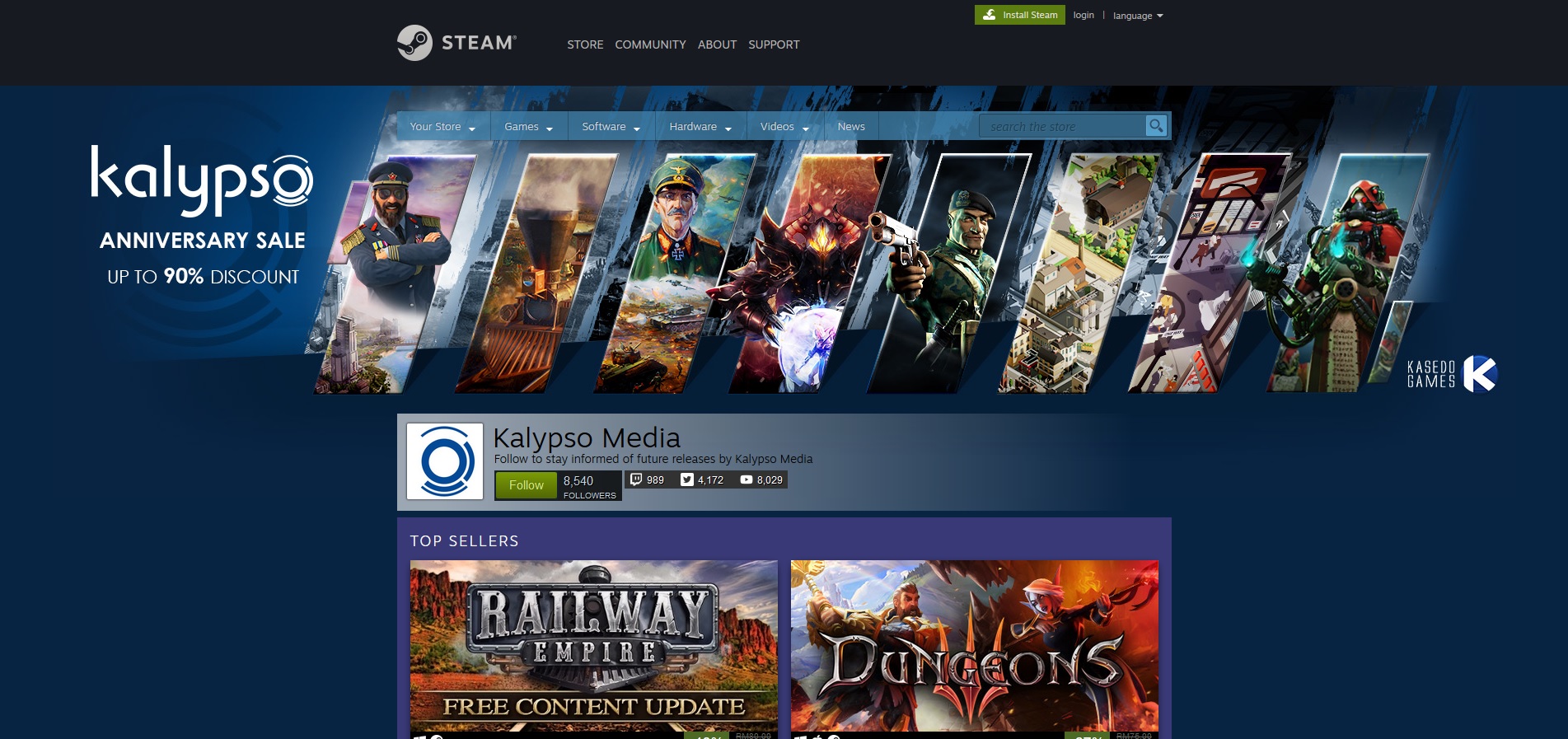The width and height of the screenshot is (1568, 739).
Task: Go to the SUPPORT page
Action: (x=774, y=44)
